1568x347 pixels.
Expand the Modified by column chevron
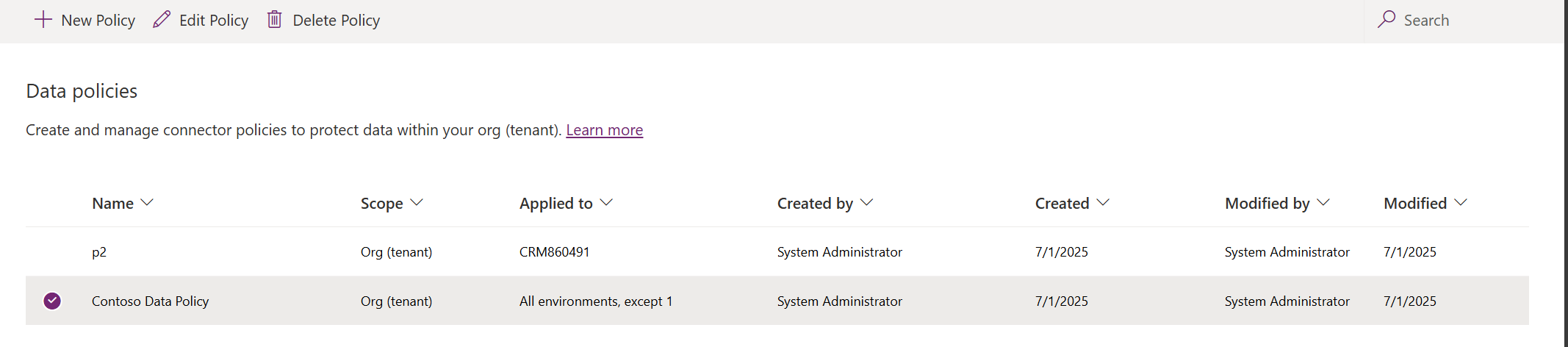click(x=1323, y=203)
